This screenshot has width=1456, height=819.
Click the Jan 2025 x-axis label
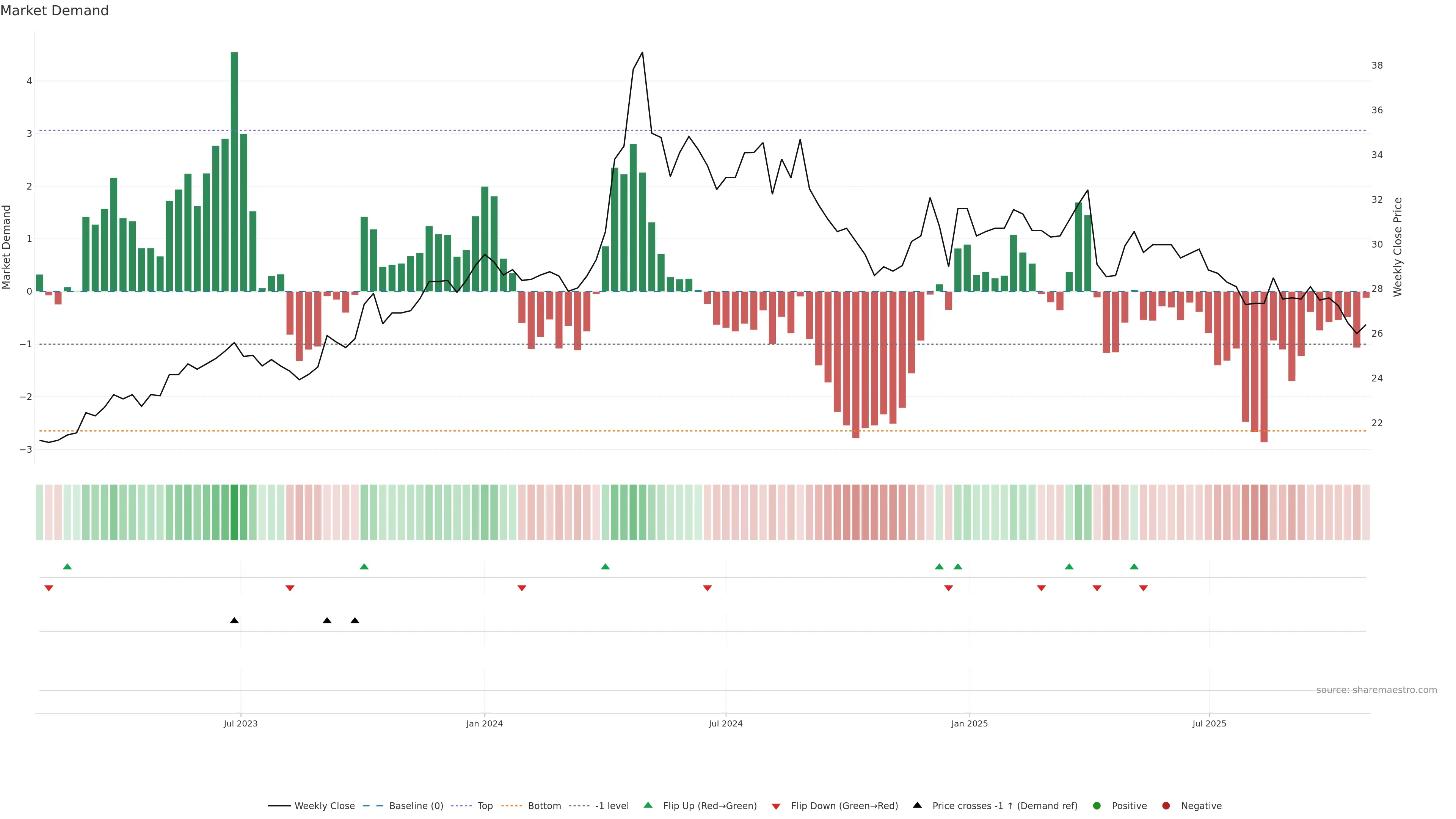[x=970, y=723]
